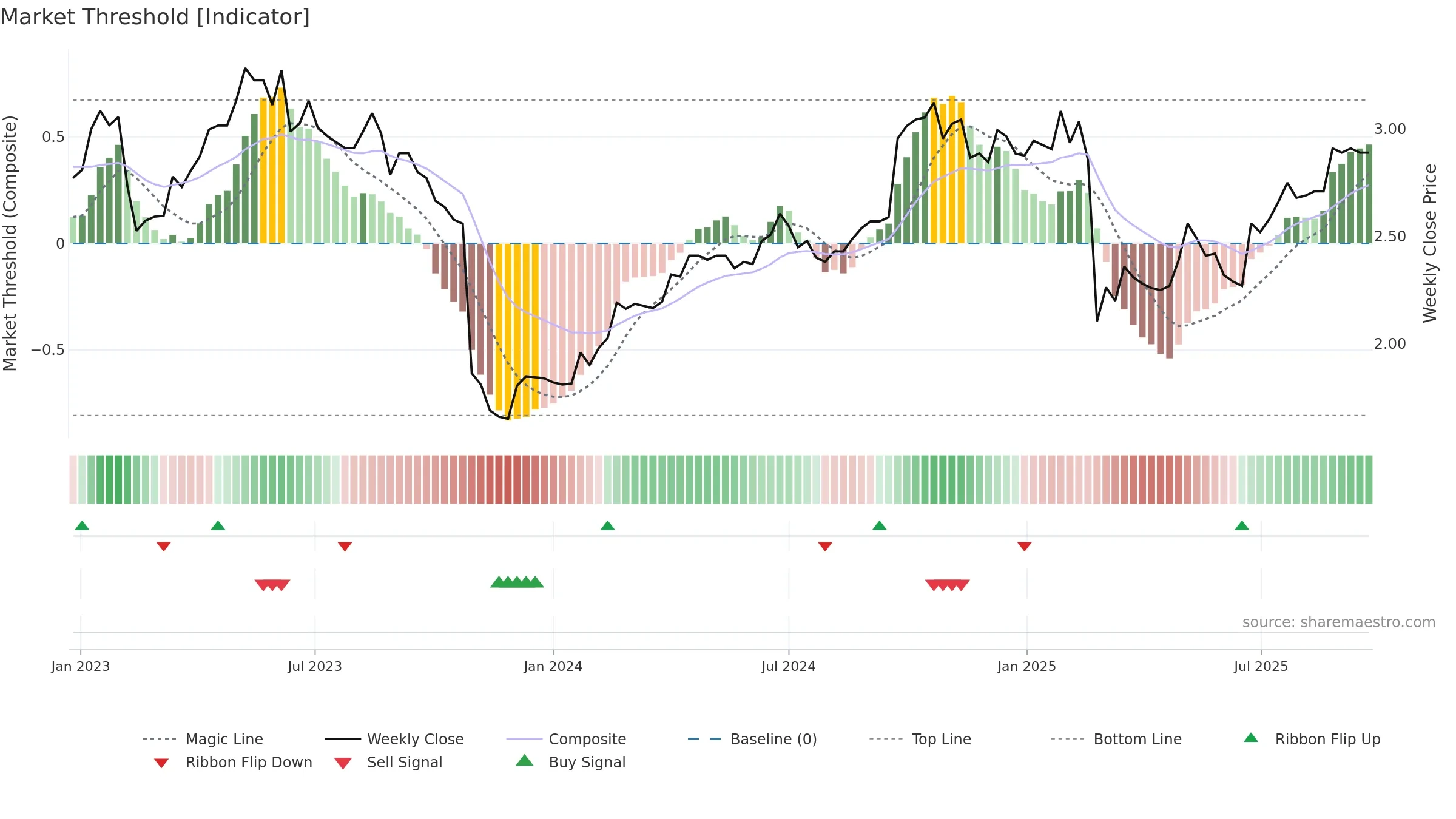Click the Jan 2024 x-axis label
This screenshot has width=1456, height=819.
point(553,666)
